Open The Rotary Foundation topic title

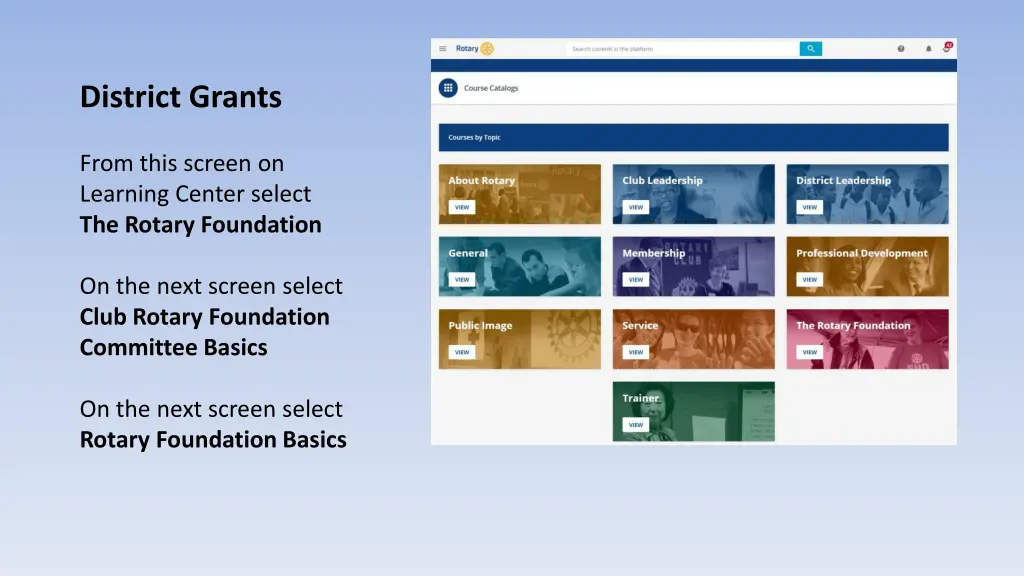point(853,325)
